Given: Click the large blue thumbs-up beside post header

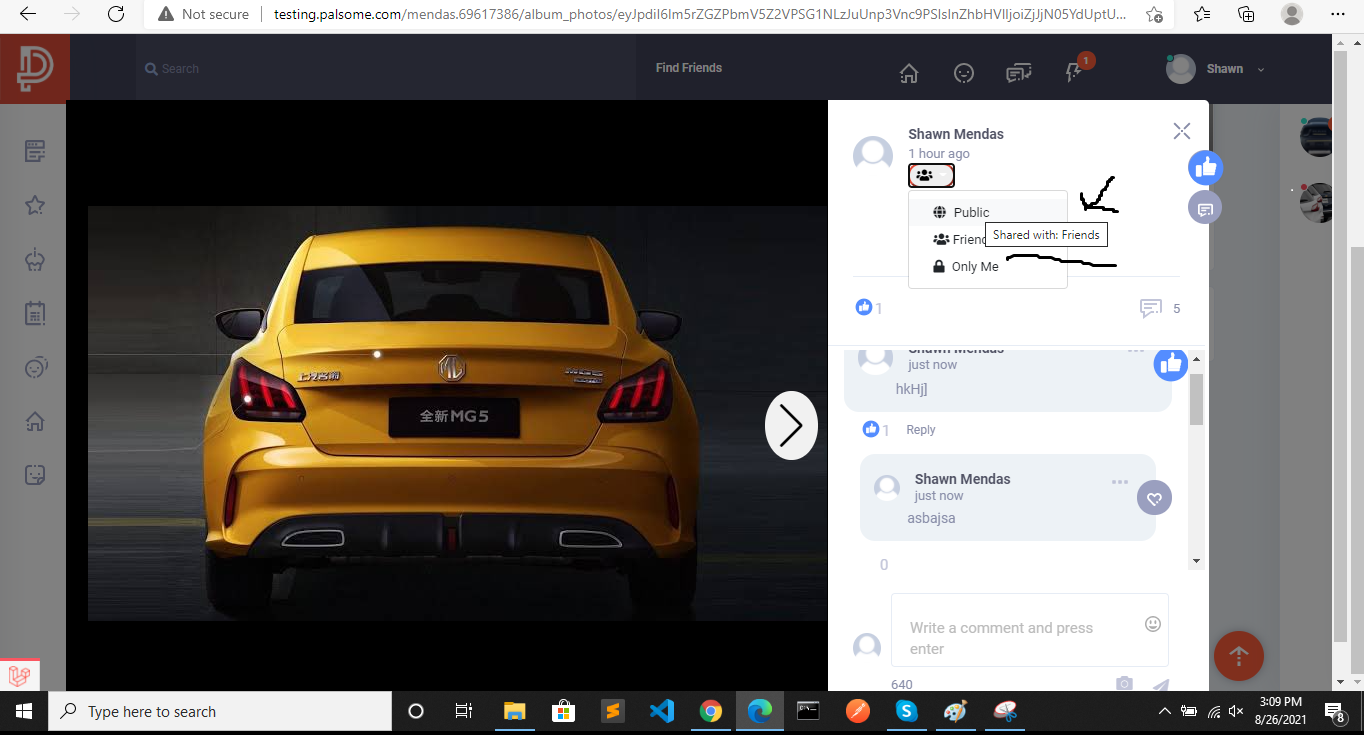Looking at the screenshot, I should coord(1206,167).
